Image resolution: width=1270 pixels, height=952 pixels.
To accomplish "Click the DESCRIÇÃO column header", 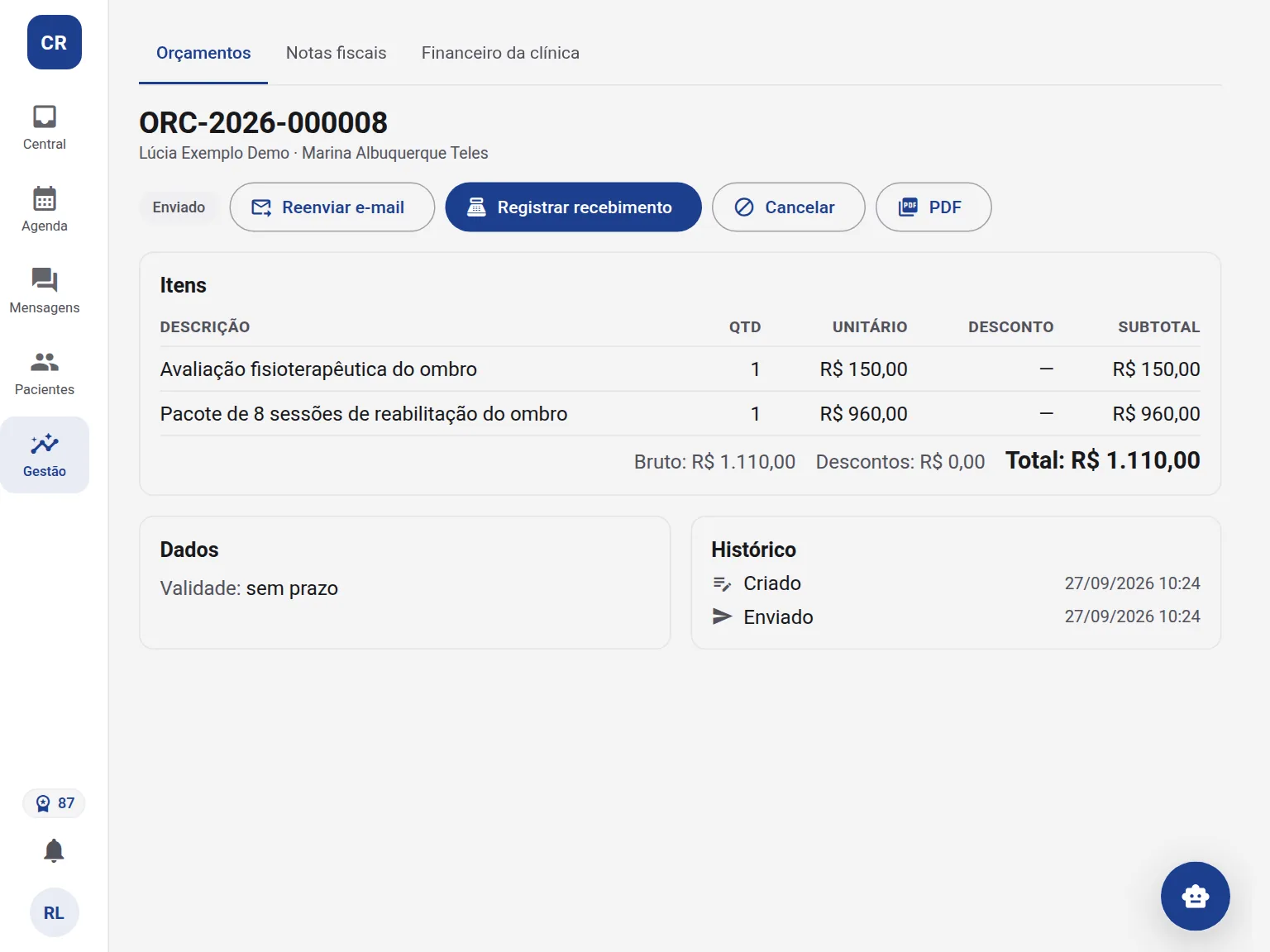I will point(205,327).
